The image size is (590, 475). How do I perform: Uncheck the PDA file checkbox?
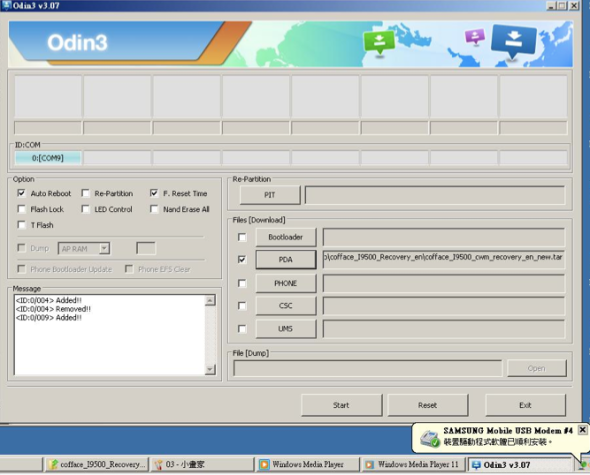tap(242, 259)
